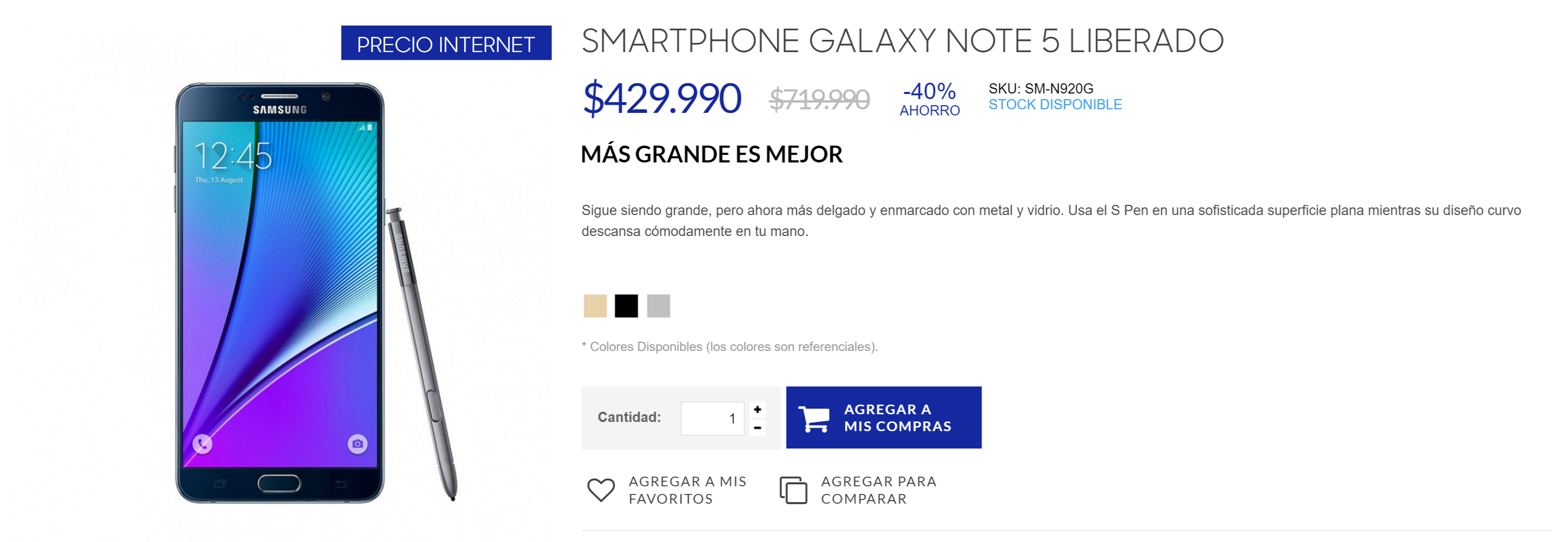Image resolution: width=1568 pixels, height=542 pixels.
Task: Click the AGREGAR PARA COMPARAR link
Action: coord(879,490)
